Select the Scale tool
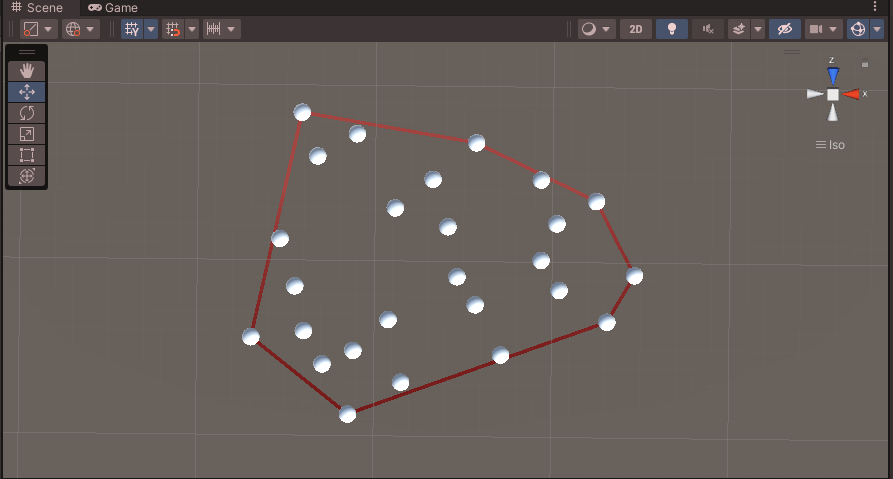 tap(27, 134)
